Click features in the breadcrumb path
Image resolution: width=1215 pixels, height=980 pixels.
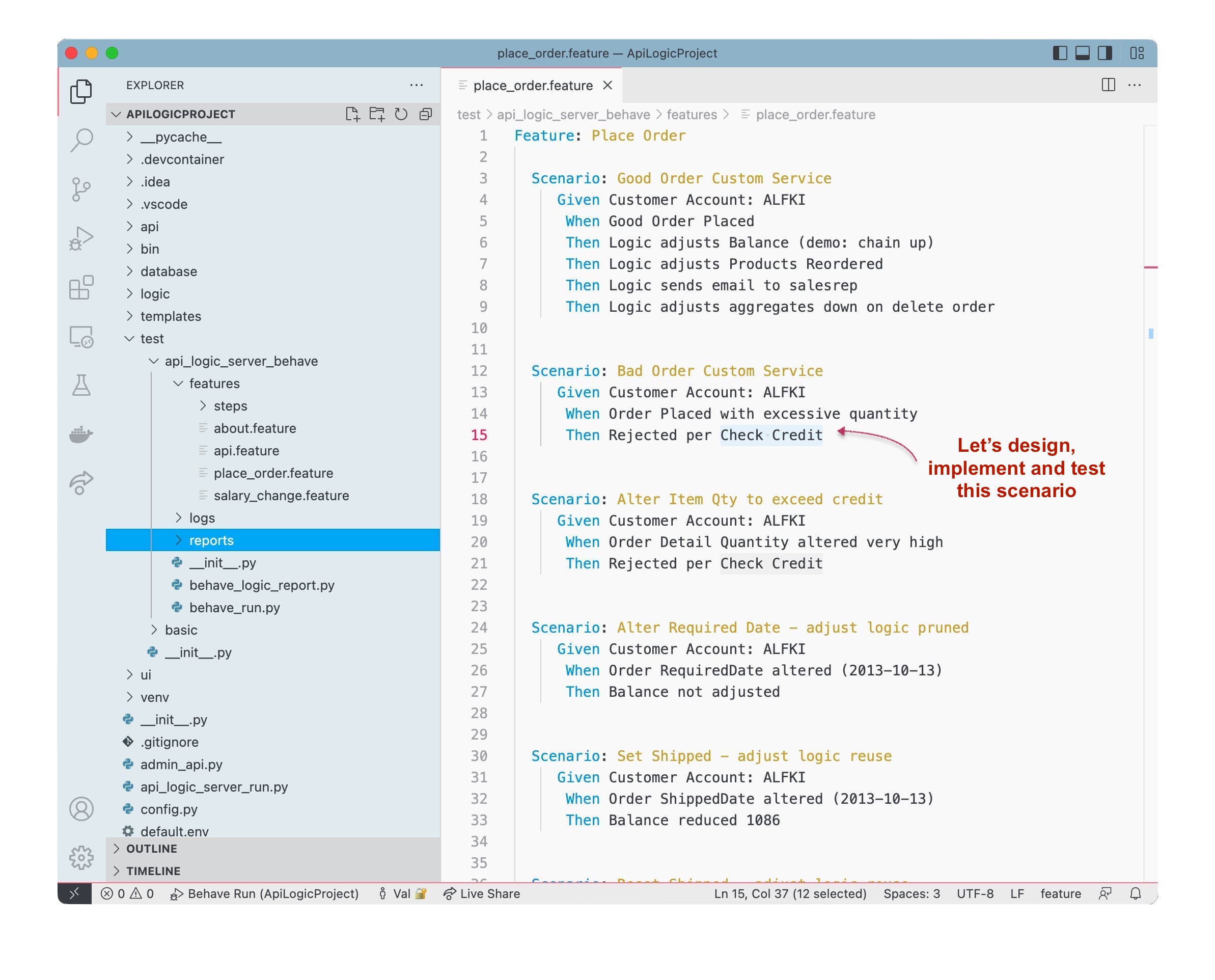click(x=692, y=115)
